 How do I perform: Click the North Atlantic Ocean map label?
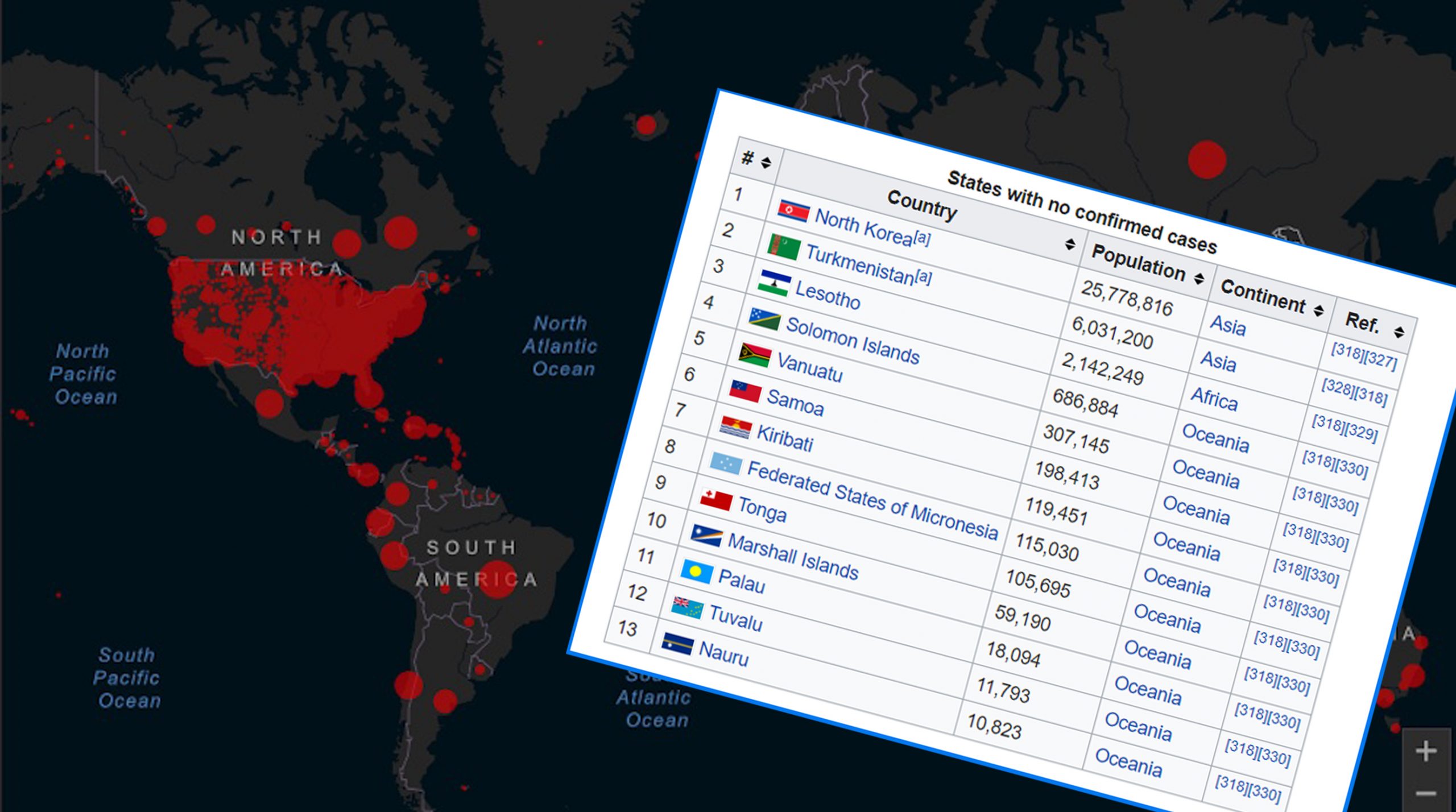click(560, 346)
